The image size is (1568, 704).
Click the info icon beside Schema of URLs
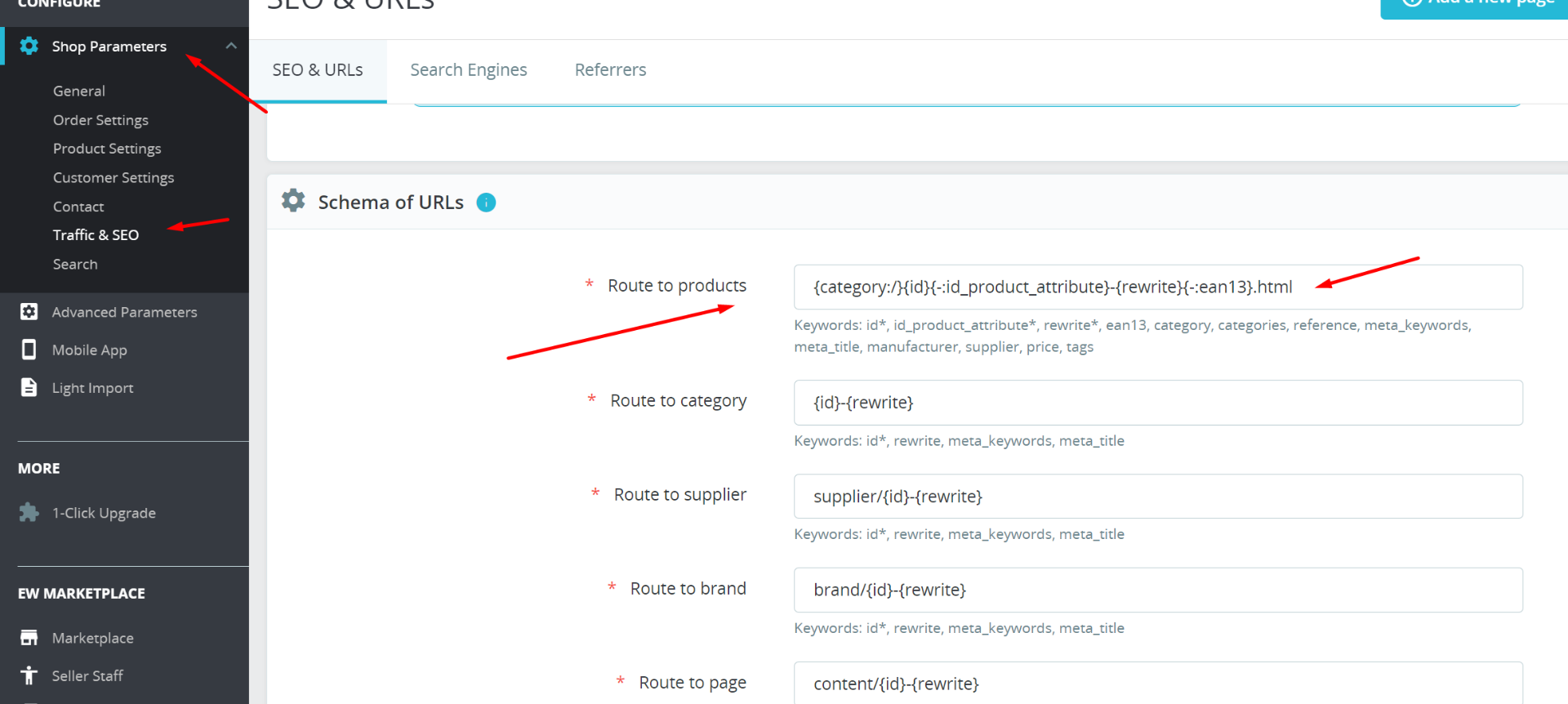(486, 203)
